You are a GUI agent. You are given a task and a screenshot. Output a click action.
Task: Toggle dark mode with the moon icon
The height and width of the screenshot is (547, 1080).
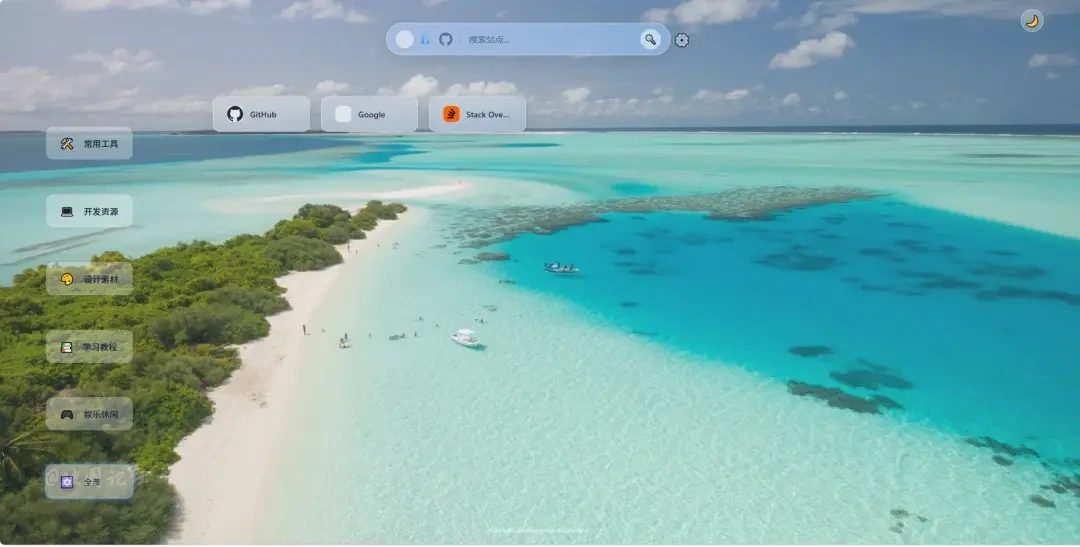pos(1032,21)
